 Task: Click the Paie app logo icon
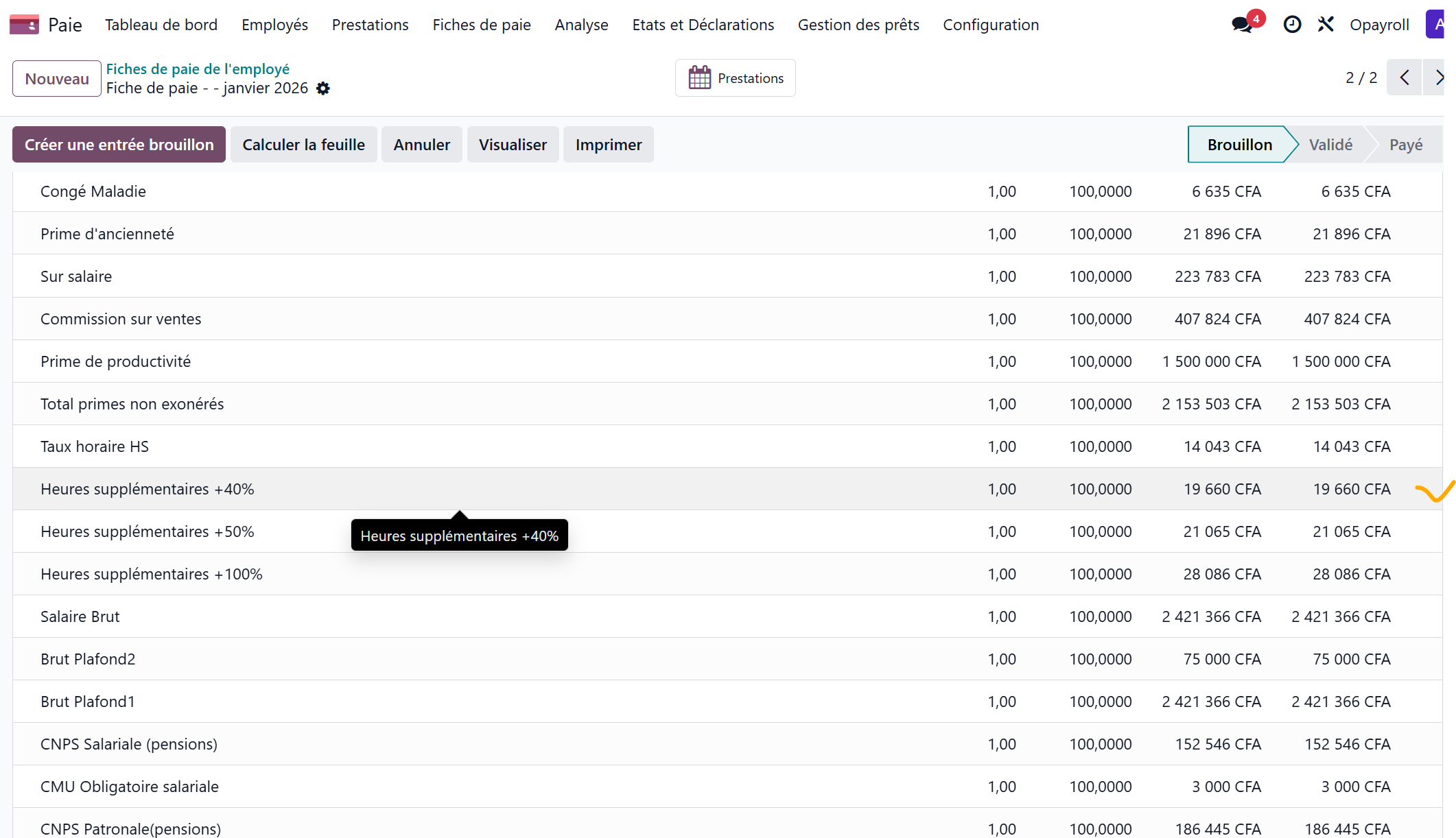(24, 25)
